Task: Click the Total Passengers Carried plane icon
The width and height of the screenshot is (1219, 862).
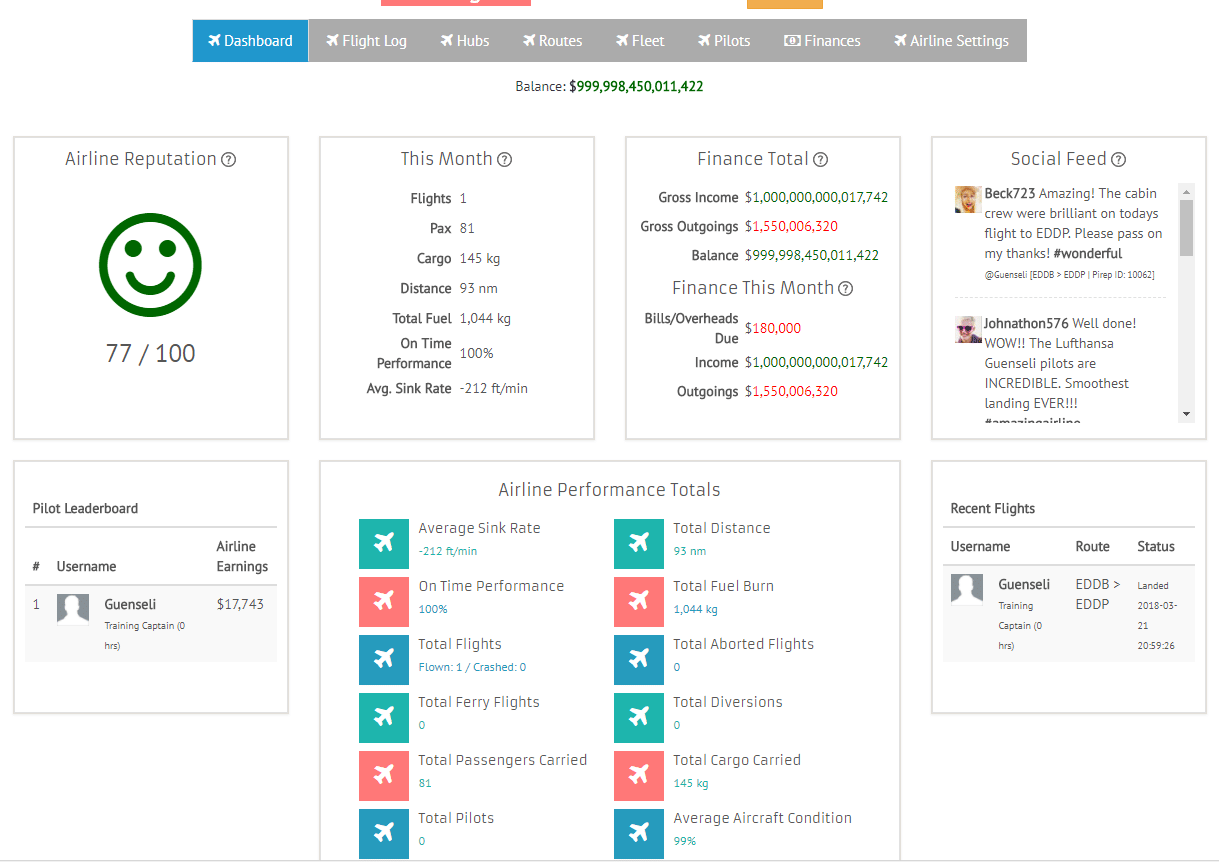Action: 384,776
